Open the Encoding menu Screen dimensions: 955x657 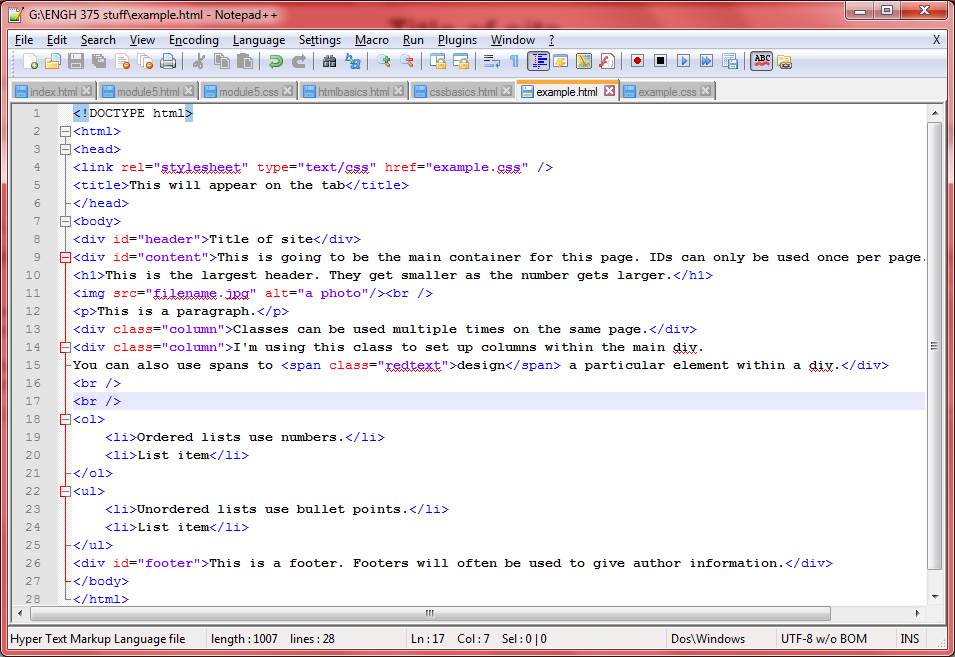click(x=194, y=40)
